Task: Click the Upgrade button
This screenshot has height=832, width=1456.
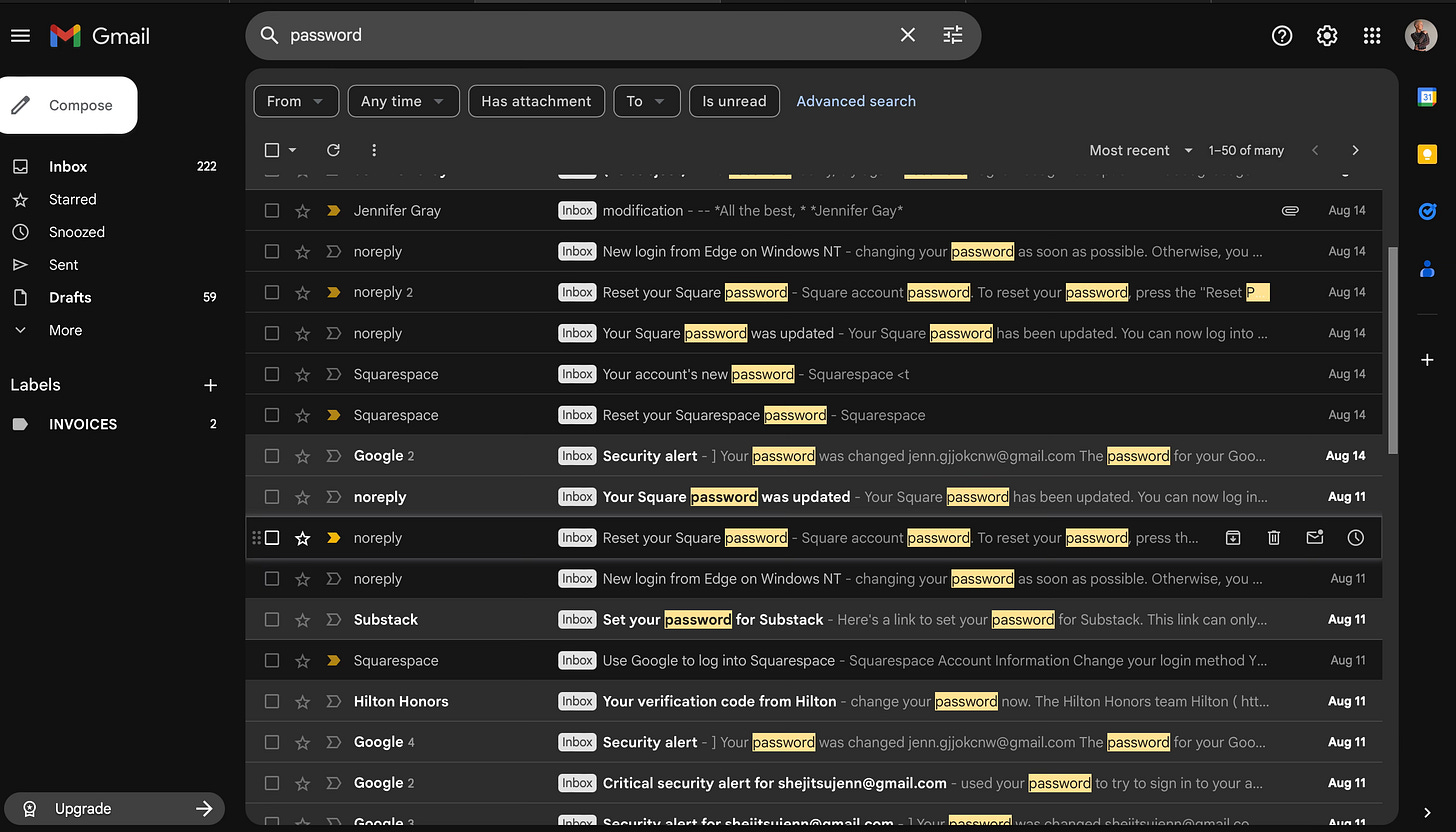Action: coord(114,808)
